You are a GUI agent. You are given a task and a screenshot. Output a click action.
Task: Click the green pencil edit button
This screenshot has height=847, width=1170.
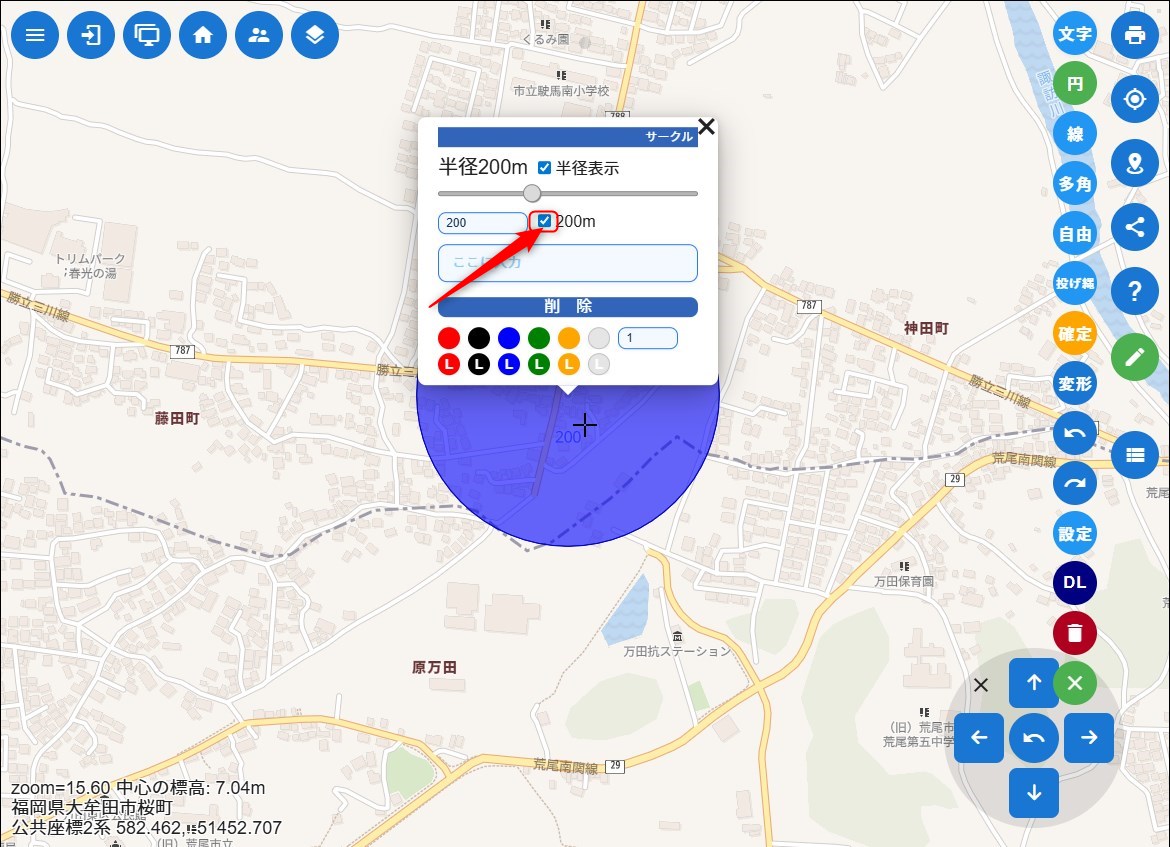pos(1135,356)
